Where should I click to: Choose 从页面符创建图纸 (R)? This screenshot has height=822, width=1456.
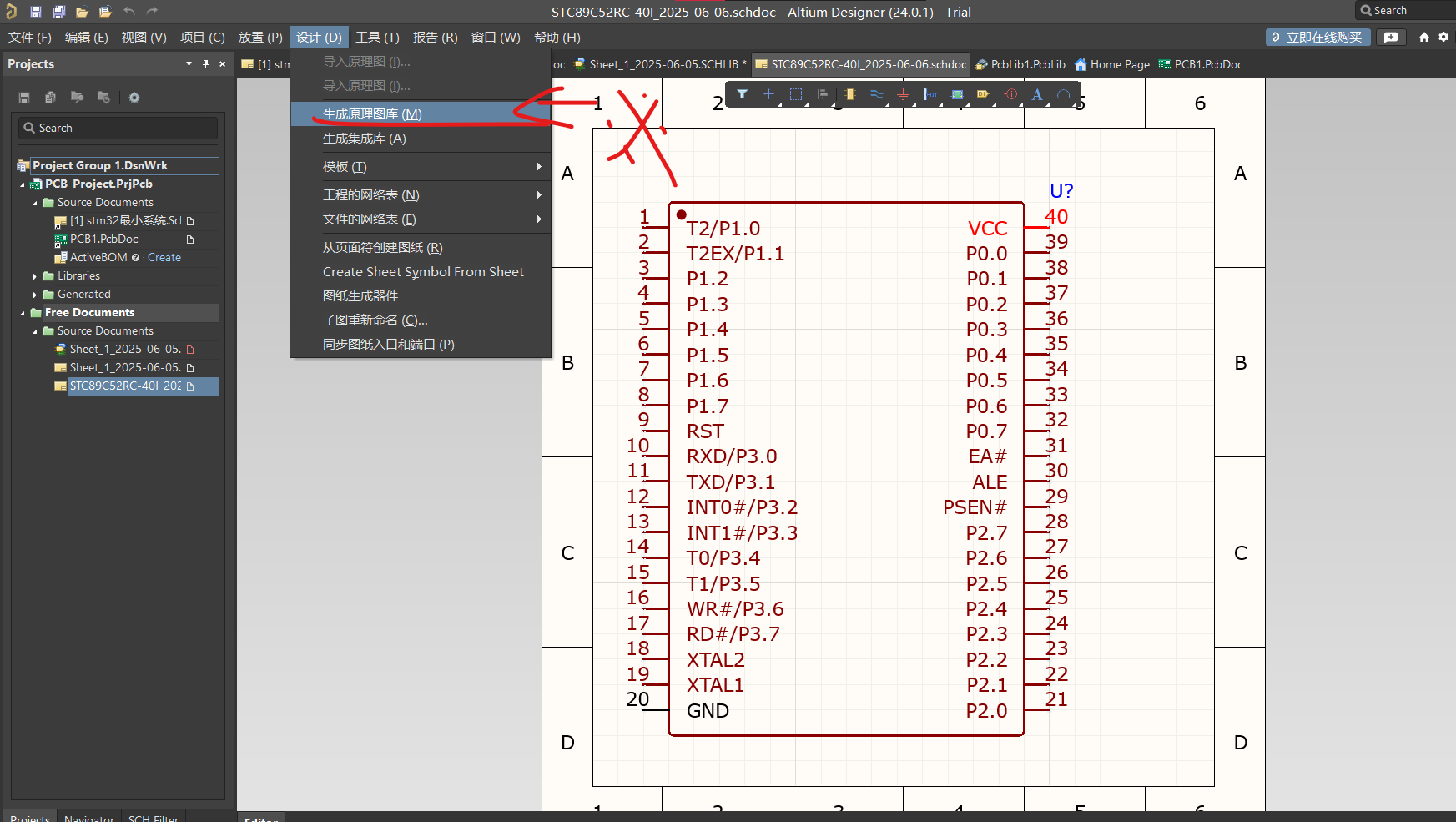(421, 248)
